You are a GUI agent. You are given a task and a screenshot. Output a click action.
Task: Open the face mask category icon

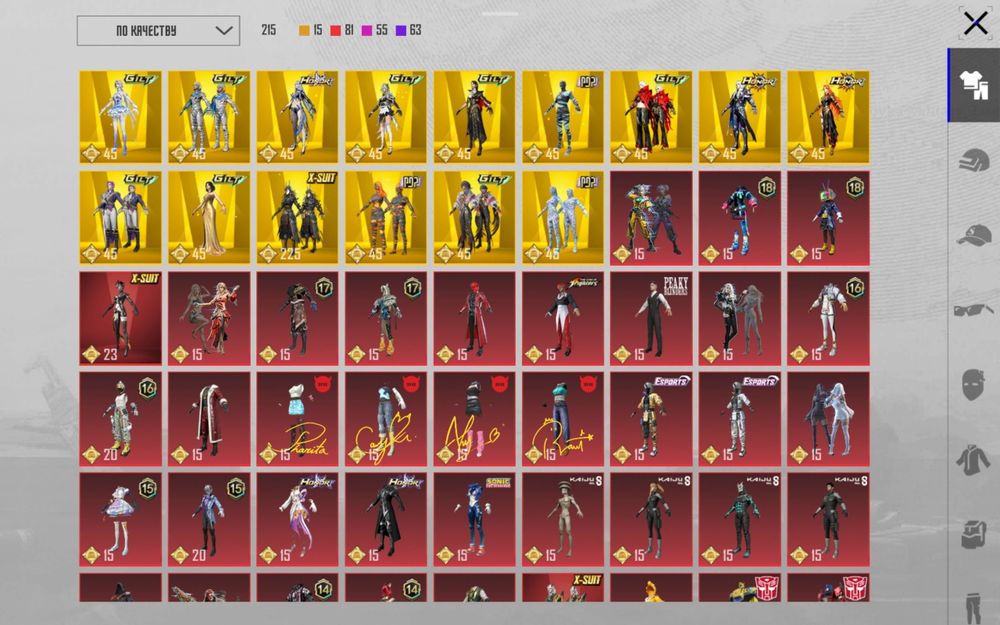point(974,385)
